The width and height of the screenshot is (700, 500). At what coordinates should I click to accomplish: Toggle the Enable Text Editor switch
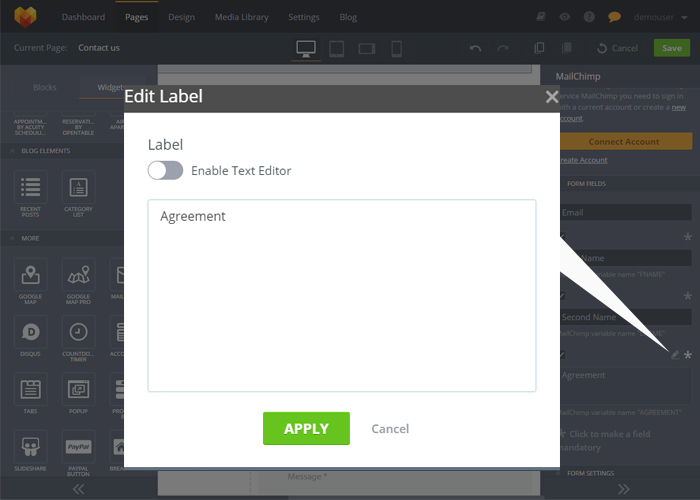[165, 171]
